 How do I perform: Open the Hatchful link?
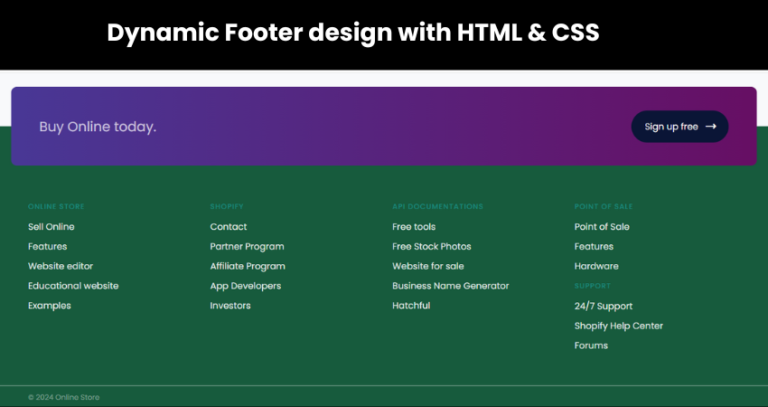pyautogui.click(x=411, y=306)
